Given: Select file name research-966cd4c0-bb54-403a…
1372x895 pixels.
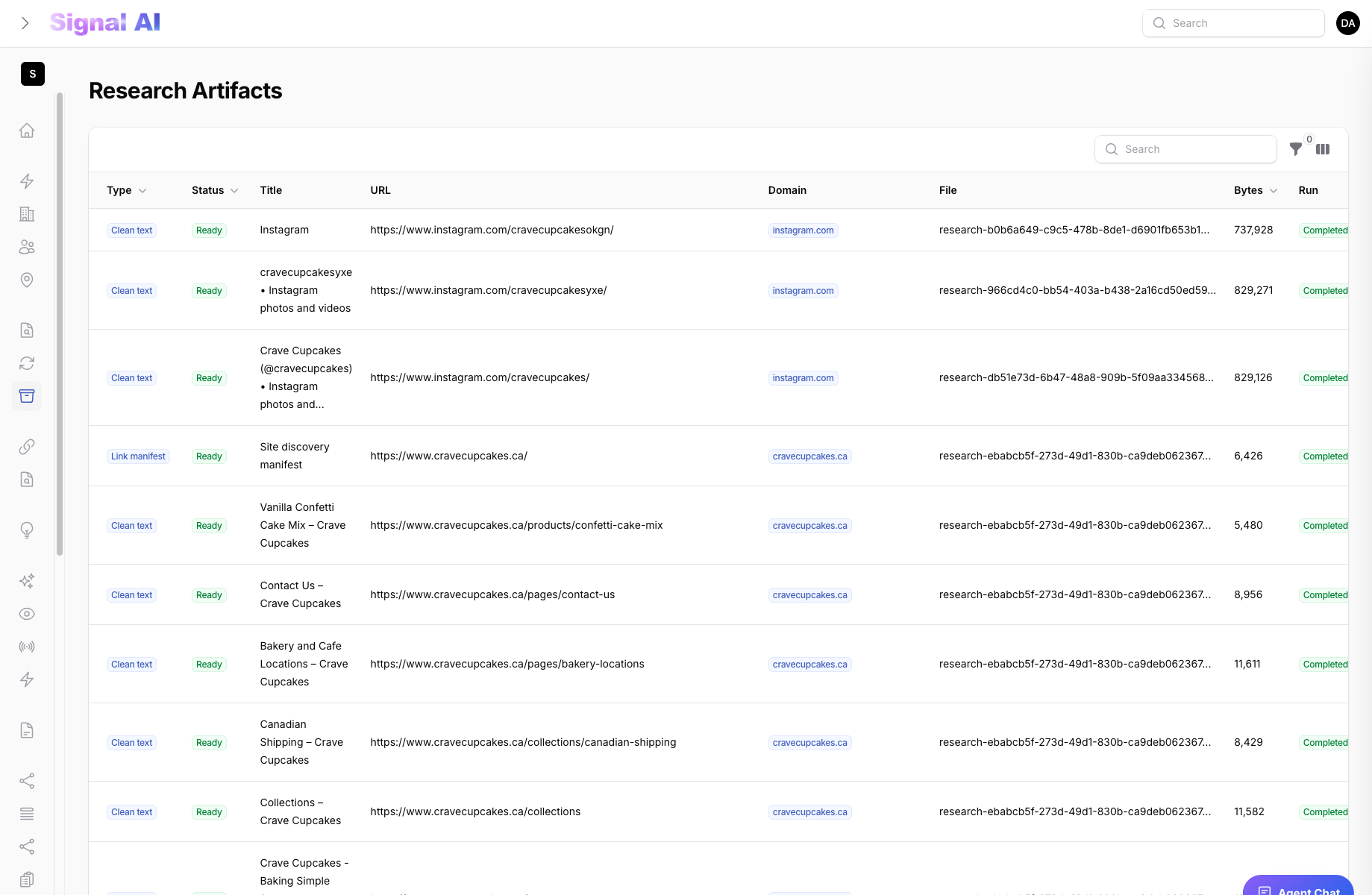Looking at the screenshot, I should click(1077, 290).
